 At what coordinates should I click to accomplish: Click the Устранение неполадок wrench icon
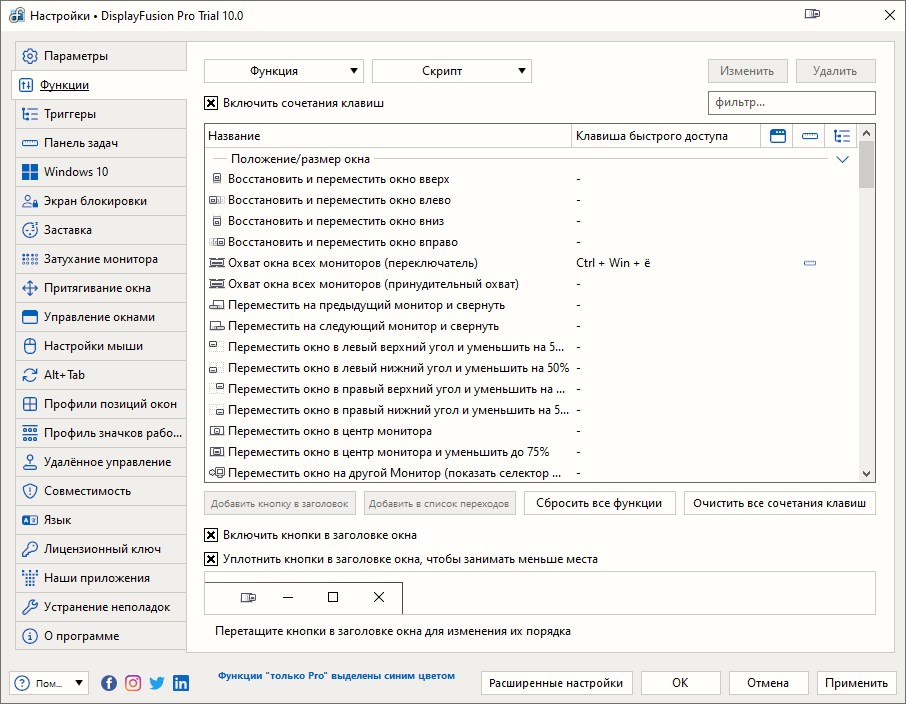point(29,607)
